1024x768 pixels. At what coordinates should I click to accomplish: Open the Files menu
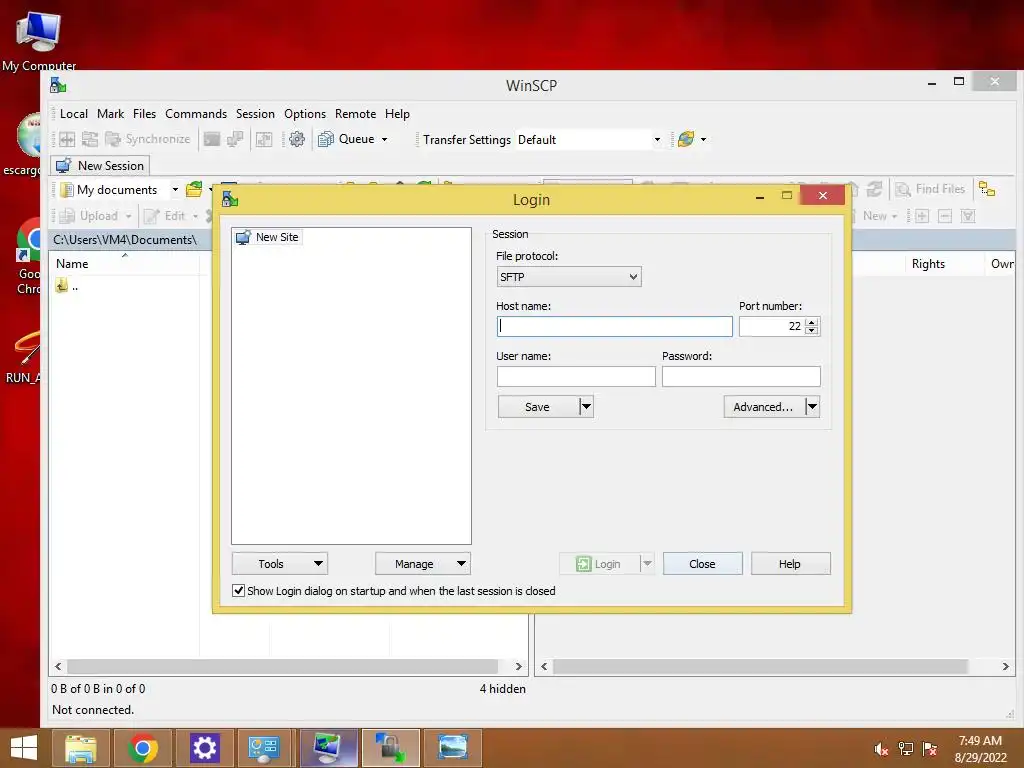tap(144, 114)
